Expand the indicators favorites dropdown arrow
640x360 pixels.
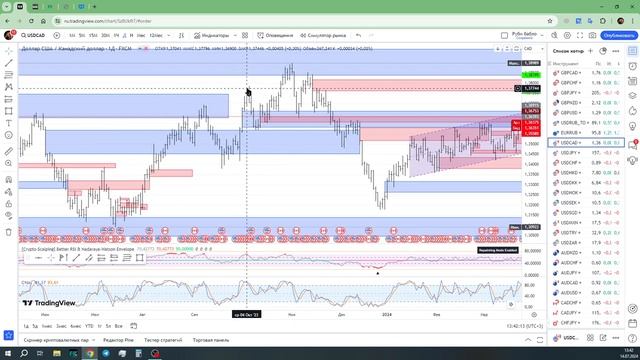(235, 36)
